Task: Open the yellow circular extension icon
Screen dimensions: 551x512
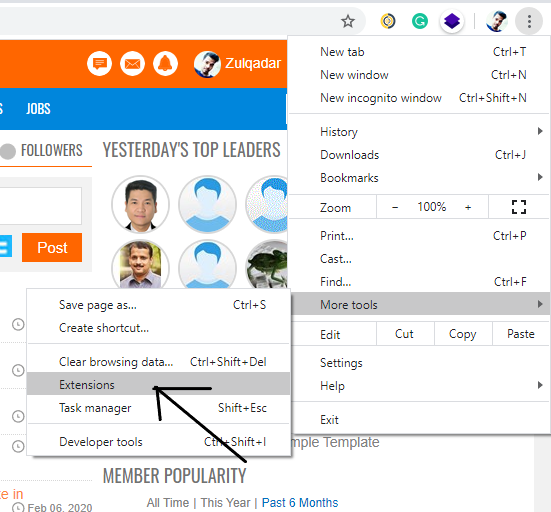Action: [x=388, y=21]
